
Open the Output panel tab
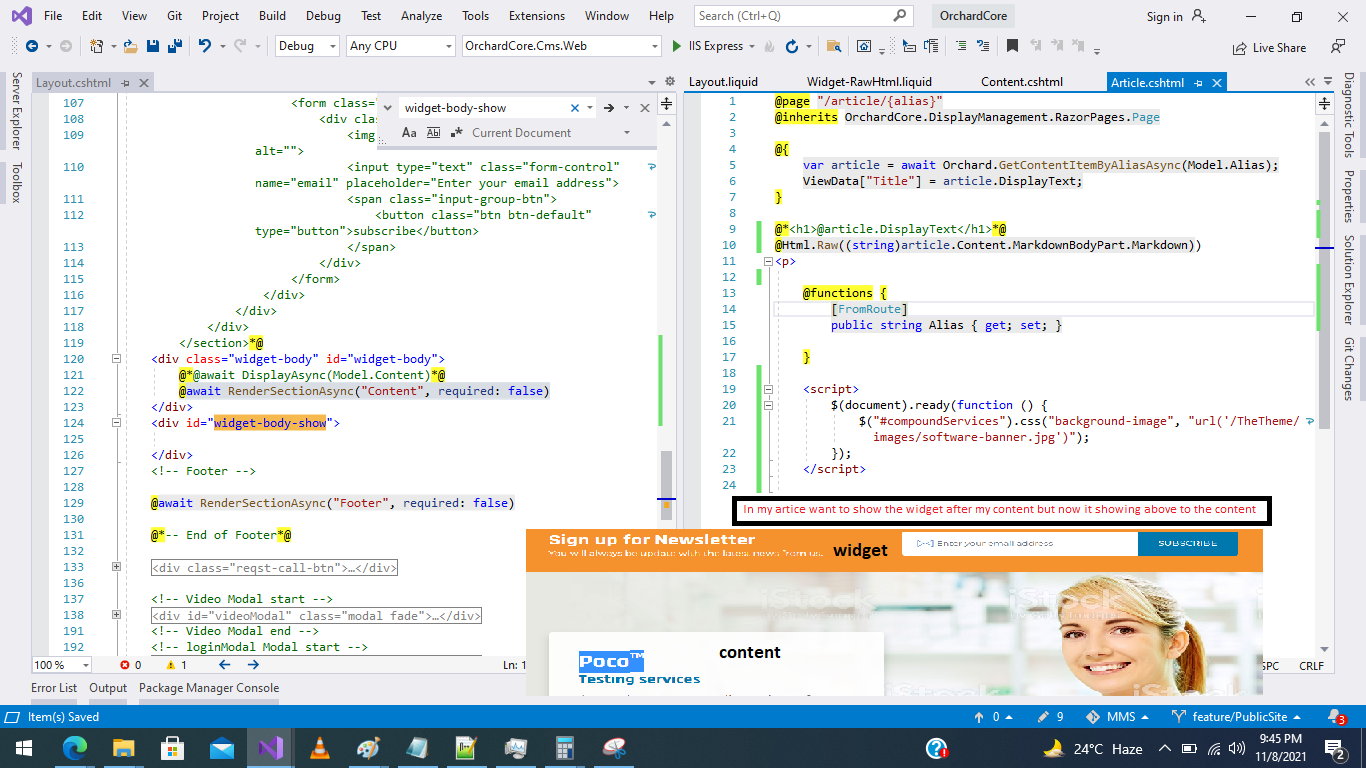pos(108,688)
